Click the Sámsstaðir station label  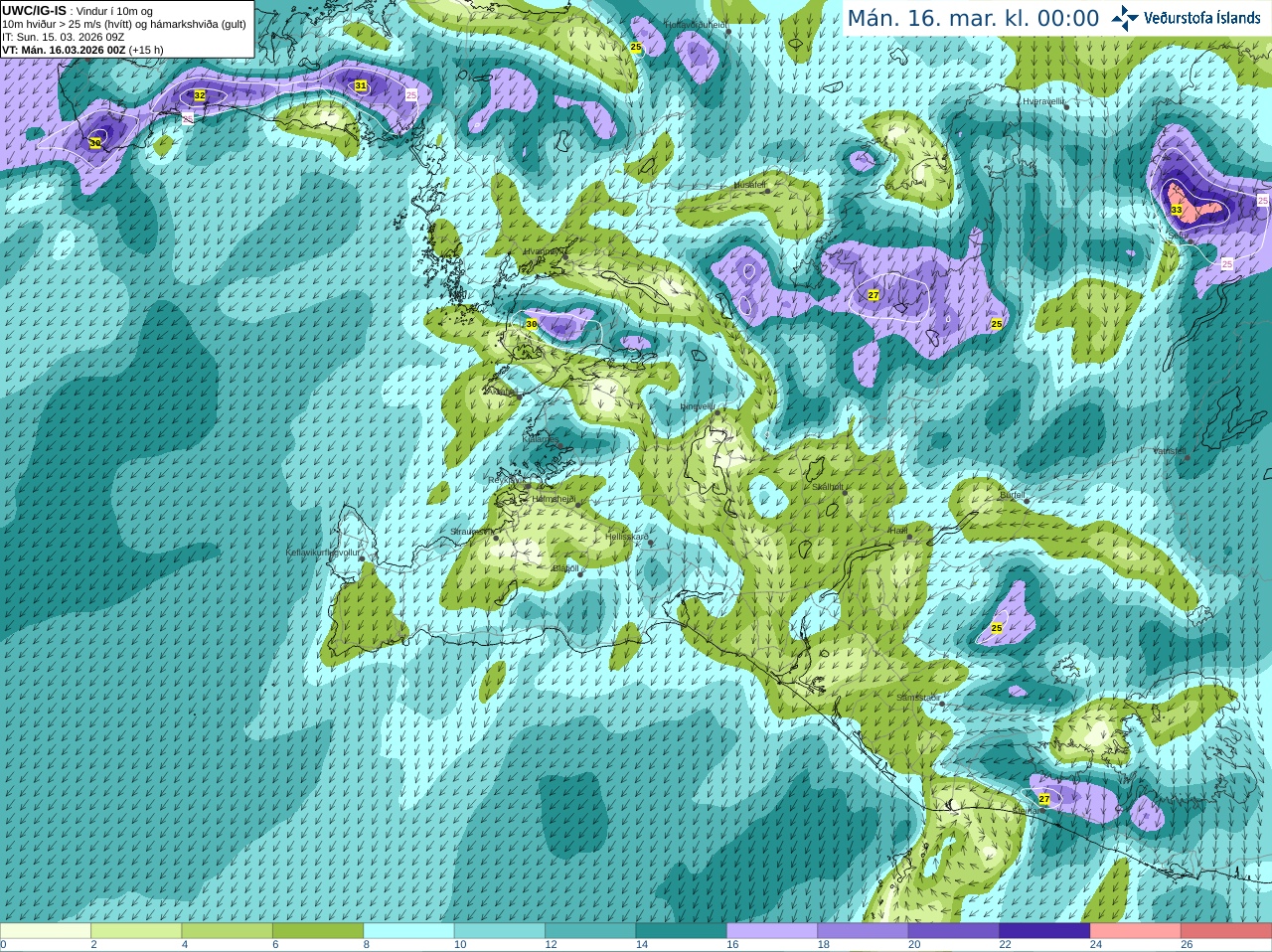pyautogui.click(x=916, y=698)
